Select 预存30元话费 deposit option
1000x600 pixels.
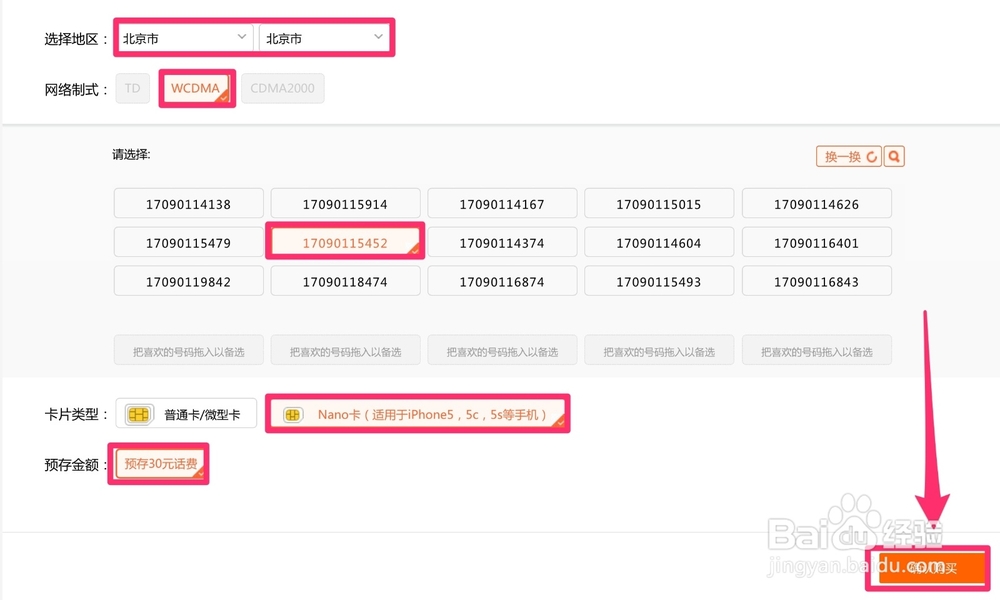pos(160,464)
